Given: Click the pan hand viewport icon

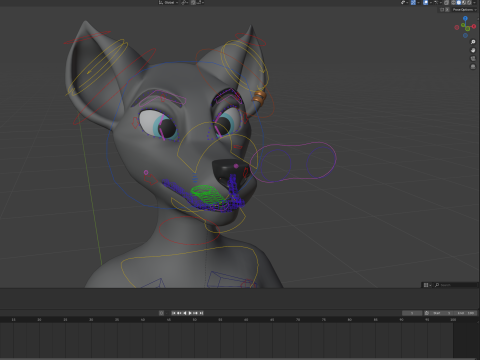Looking at the screenshot, I should coord(473,50).
